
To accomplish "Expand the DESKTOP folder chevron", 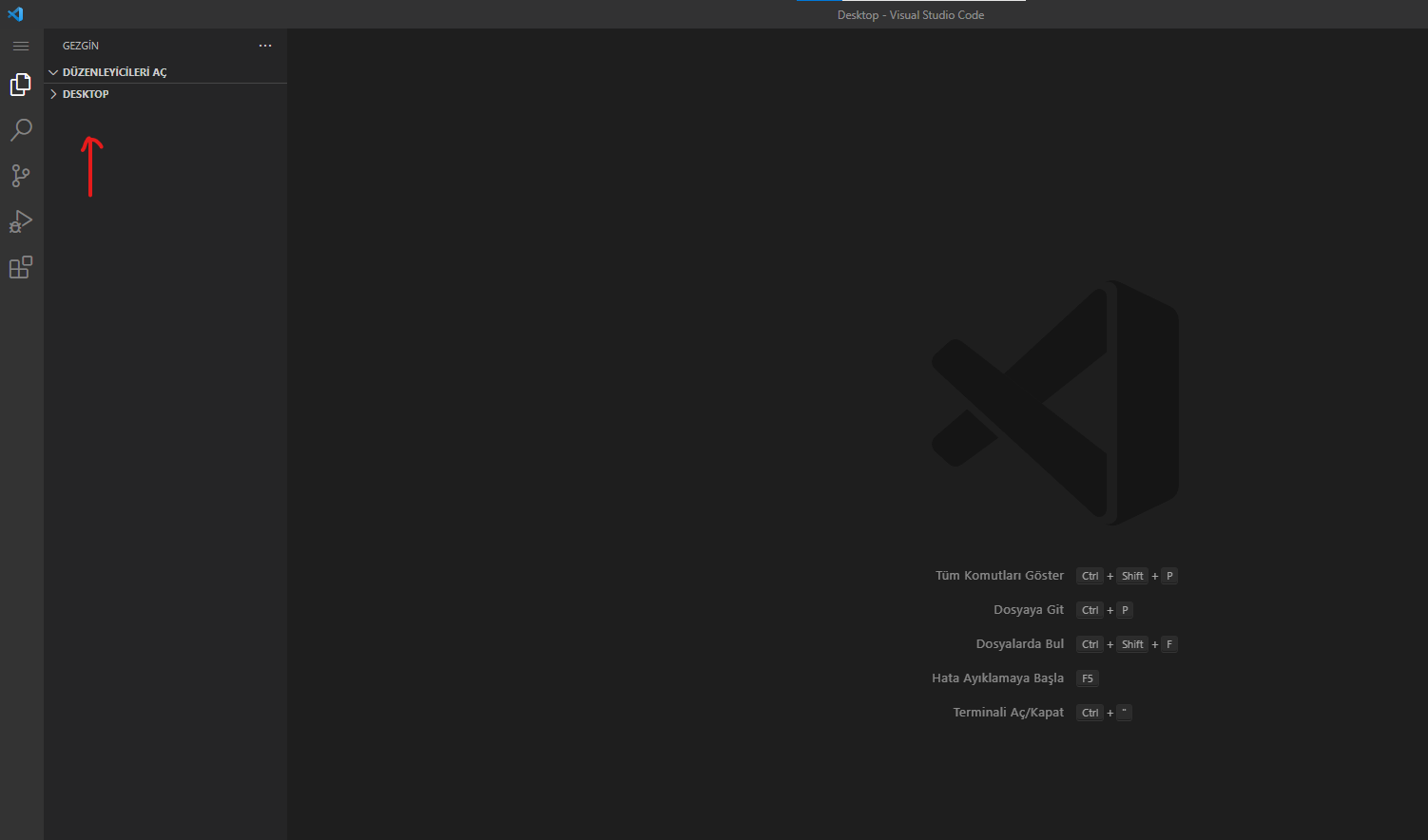I will point(53,94).
